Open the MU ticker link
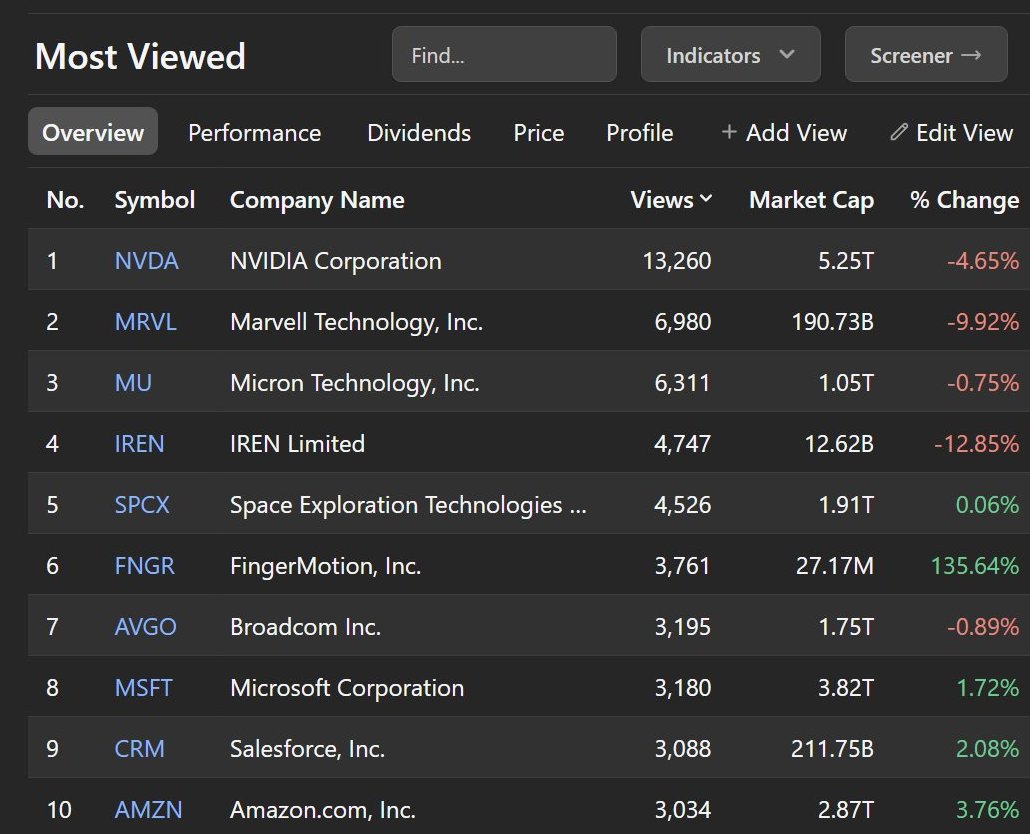1030x834 pixels. [133, 383]
